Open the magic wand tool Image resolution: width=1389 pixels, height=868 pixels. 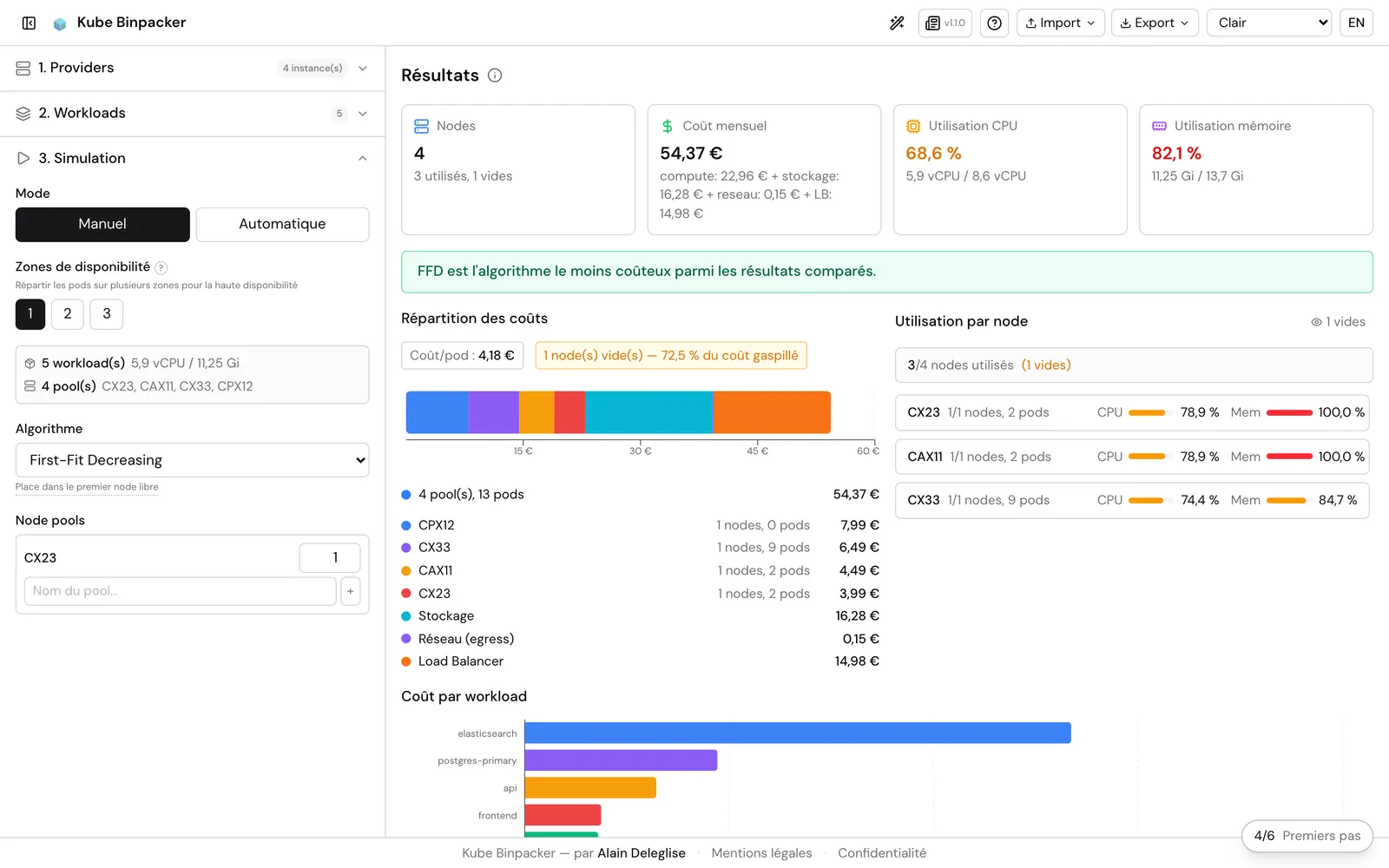pyautogui.click(x=897, y=23)
